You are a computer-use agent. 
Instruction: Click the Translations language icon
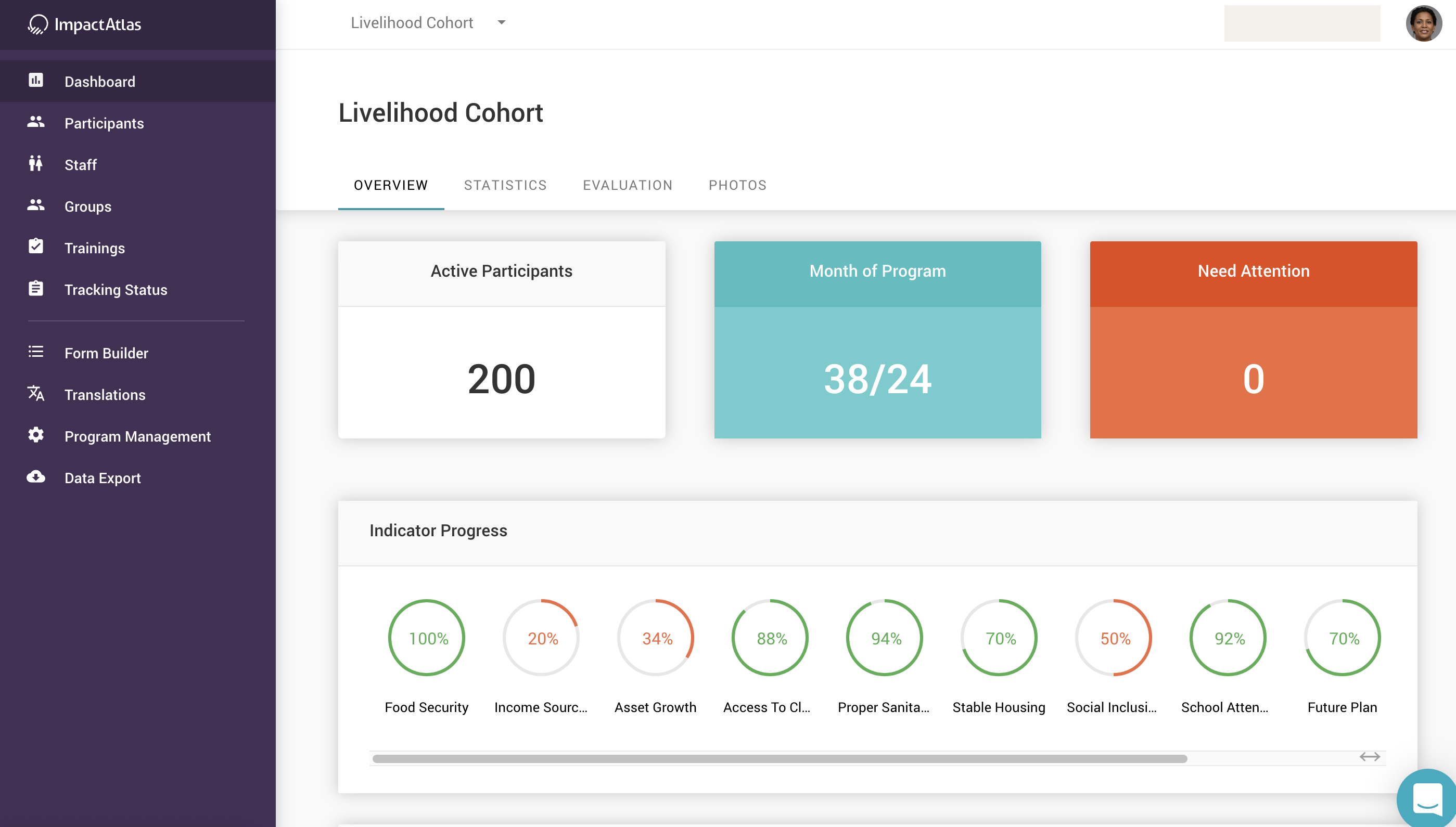coord(36,394)
